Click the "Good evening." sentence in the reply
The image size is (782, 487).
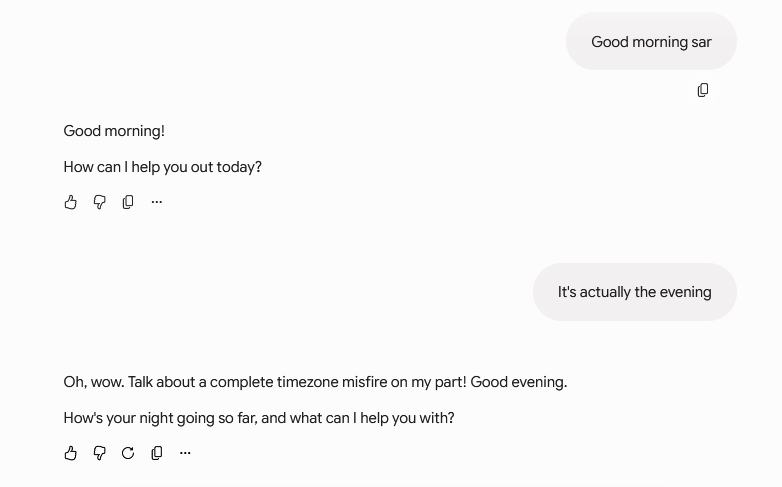coord(519,382)
